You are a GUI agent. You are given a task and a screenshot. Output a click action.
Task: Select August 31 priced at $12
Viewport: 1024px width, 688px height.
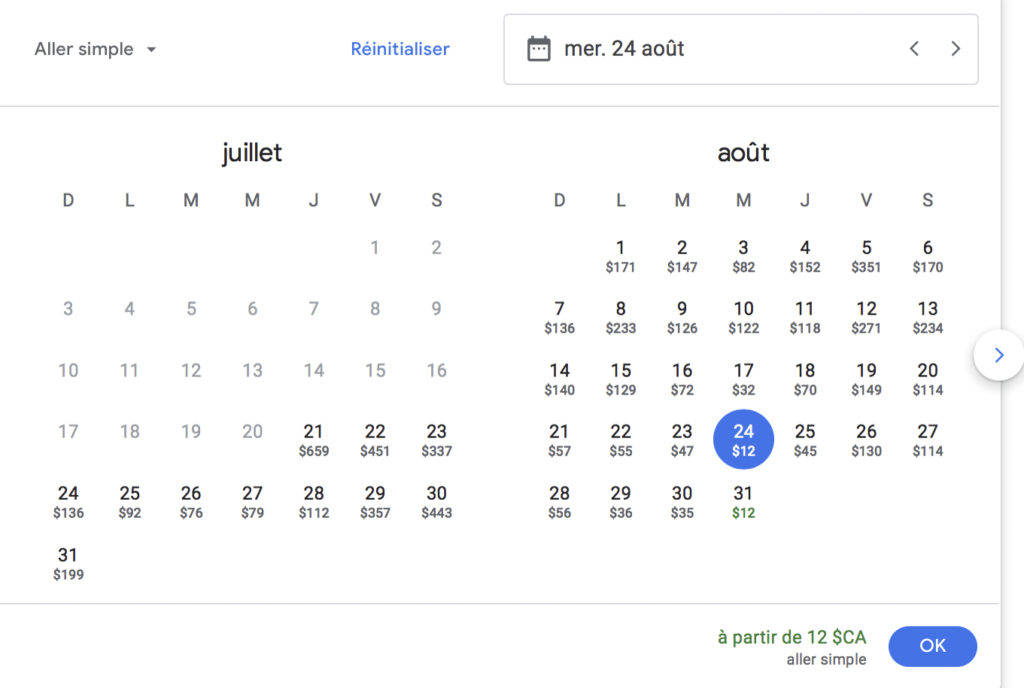click(743, 502)
